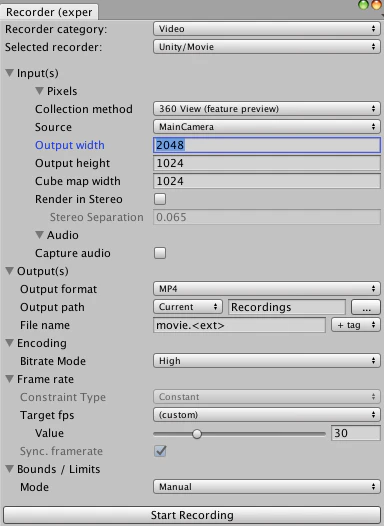The width and height of the screenshot is (384, 526).
Task: Open the Source dropdown showing MainCamera
Action: [x=267, y=127]
